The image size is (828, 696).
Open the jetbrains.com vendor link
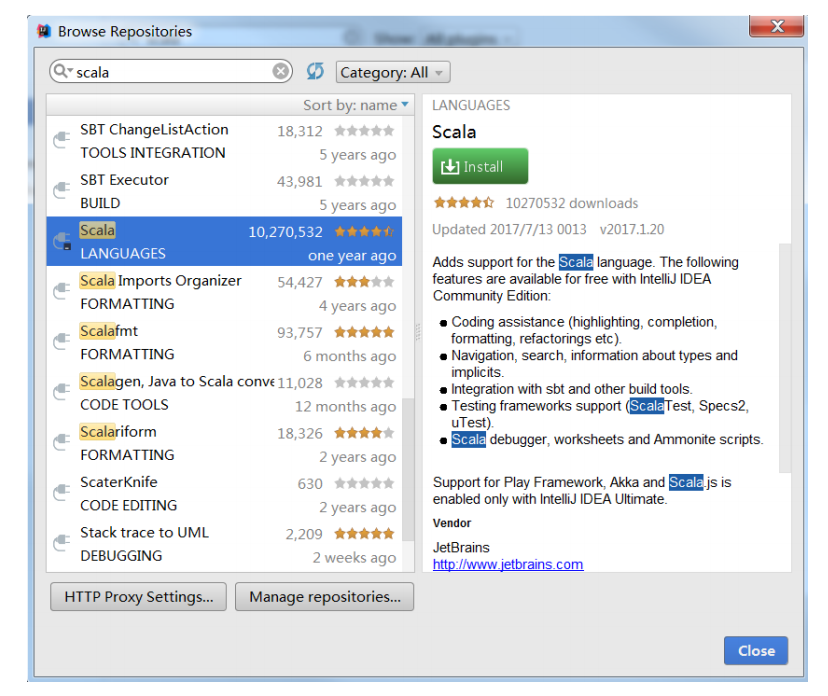coord(508,564)
